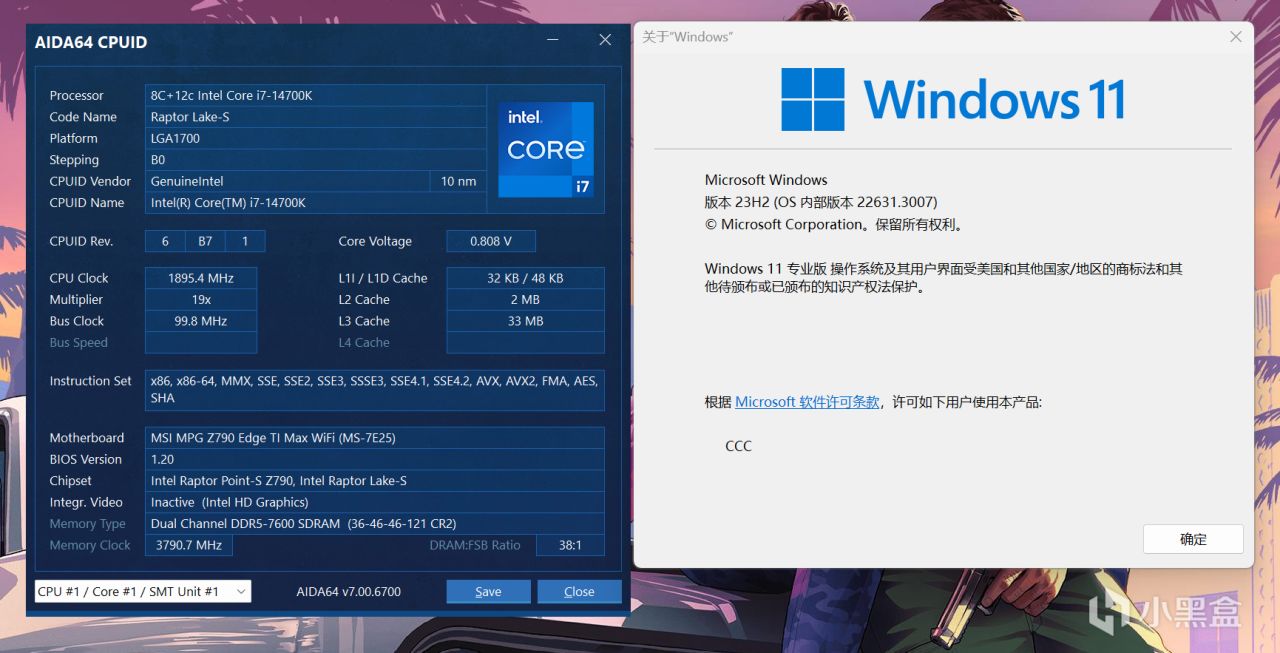This screenshot has height=653, width=1280.
Task: Select CPUID Rev. field B7
Action: [205, 241]
